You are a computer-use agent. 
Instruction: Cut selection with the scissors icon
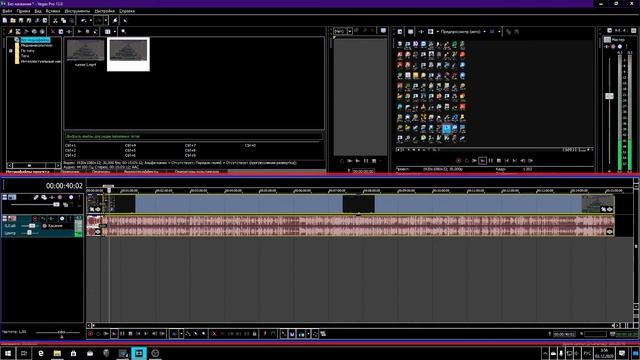point(55,20)
